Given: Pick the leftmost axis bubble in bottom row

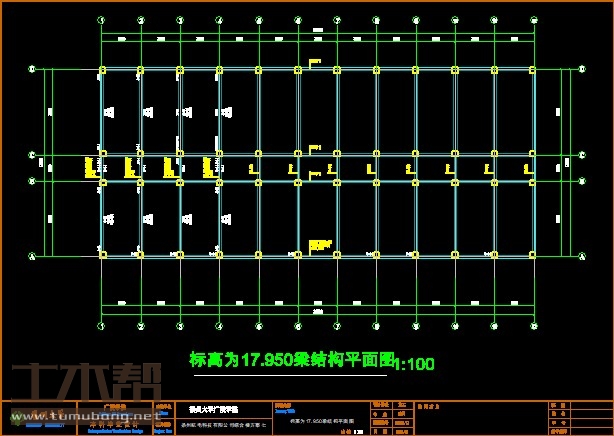Looking at the screenshot, I should (101, 325).
